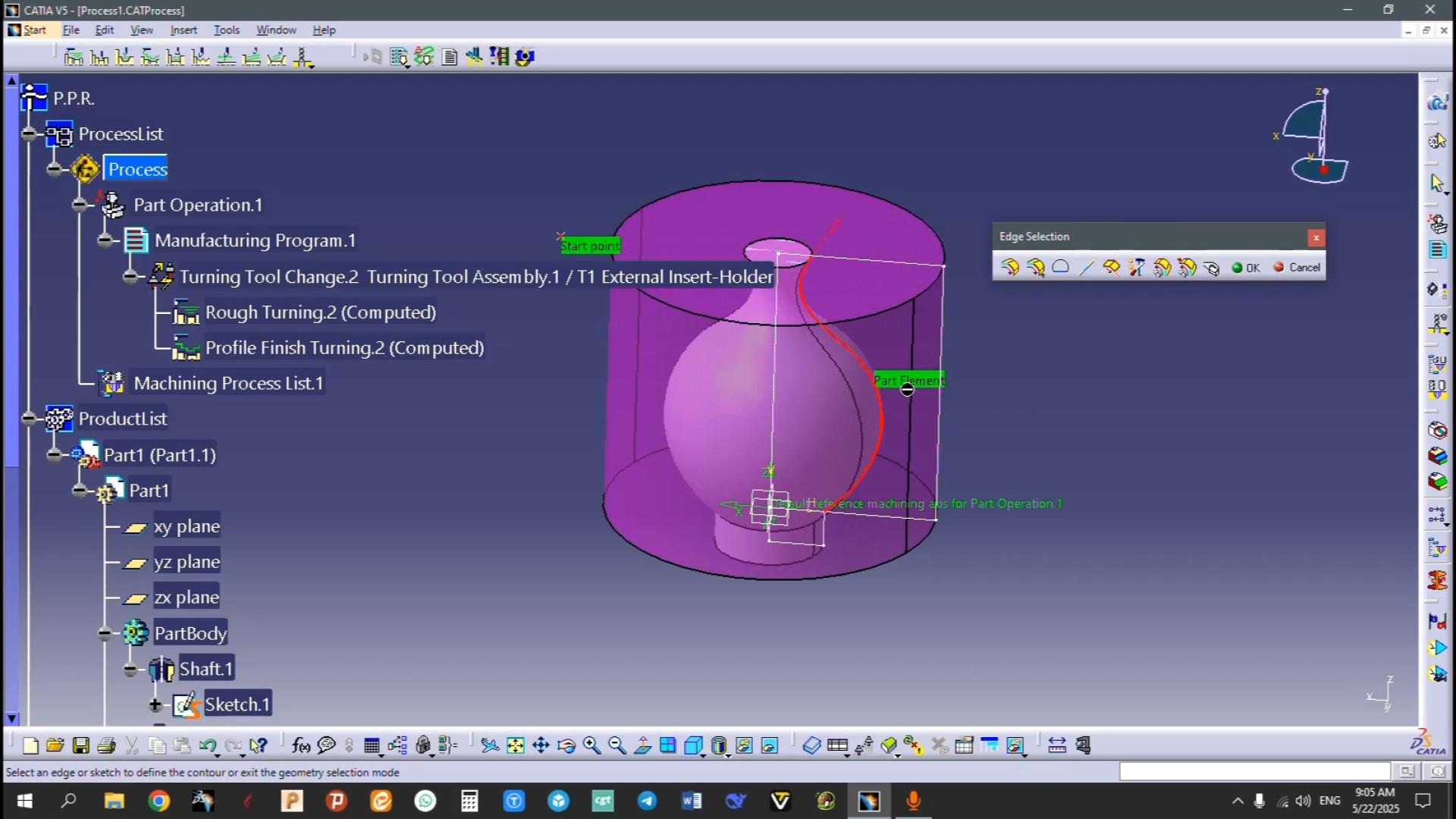Image resolution: width=1456 pixels, height=819 pixels.
Task: Select Rough Turning.2 (Computed) operation
Action: pyautogui.click(x=320, y=312)
